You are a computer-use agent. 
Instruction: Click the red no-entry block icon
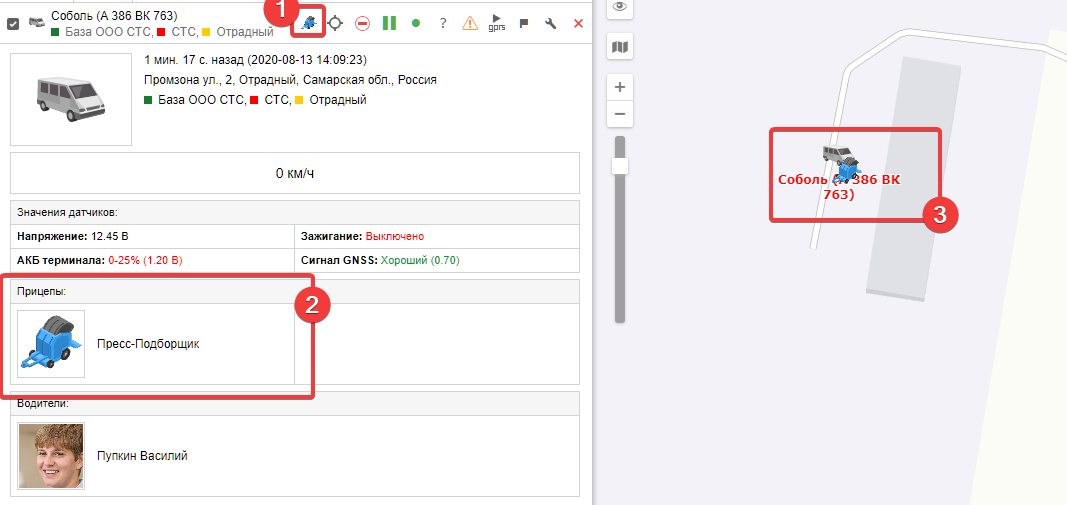(362, 22)
